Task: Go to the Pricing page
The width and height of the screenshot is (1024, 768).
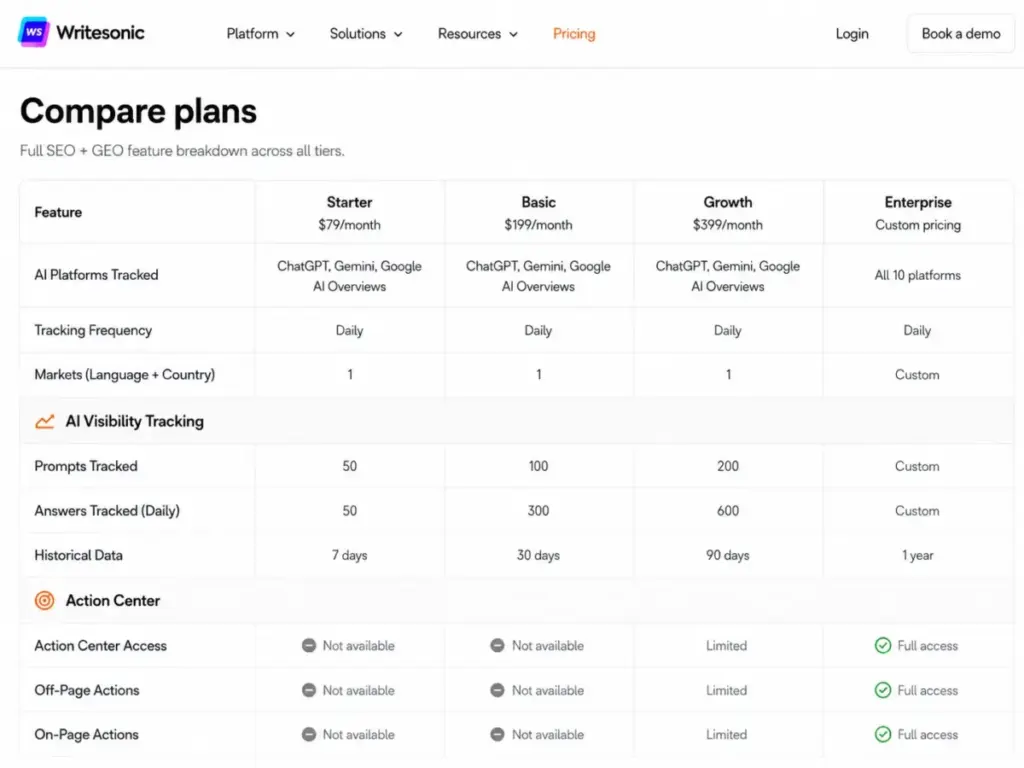Action: pyautogui.click(x=574, y=34)
